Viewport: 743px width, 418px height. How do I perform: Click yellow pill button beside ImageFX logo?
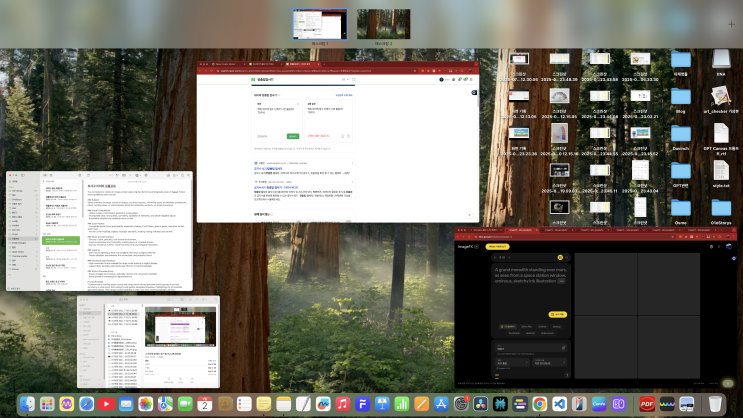pyautogui.click(x=498, y=246)
